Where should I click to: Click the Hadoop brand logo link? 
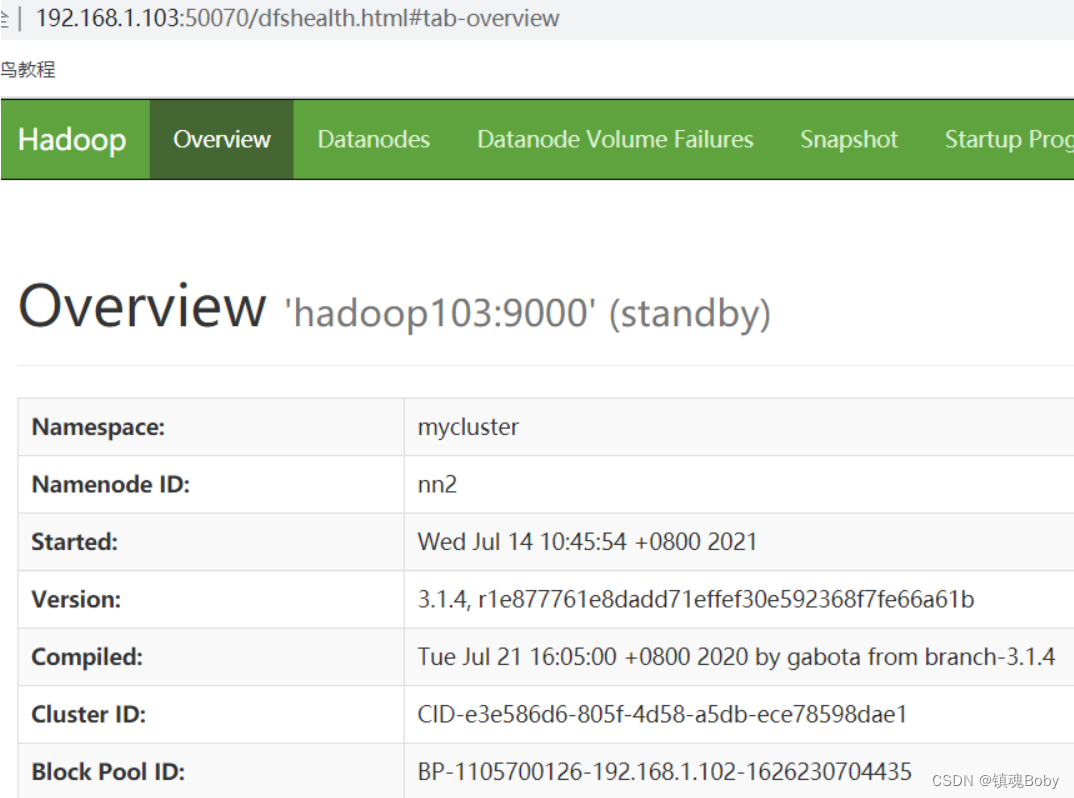pyautogui.click(x=72, y=140)
